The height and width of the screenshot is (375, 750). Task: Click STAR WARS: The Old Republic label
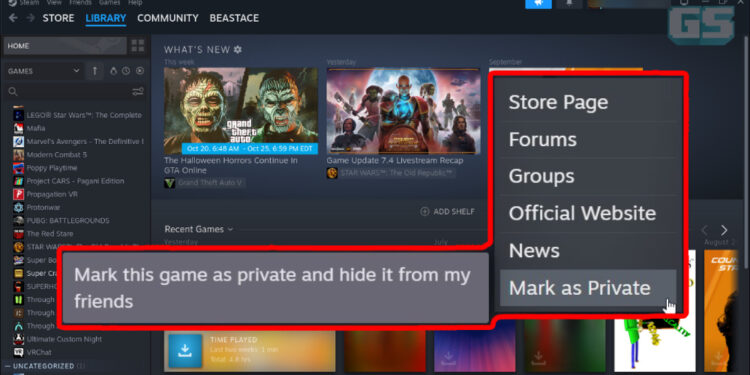pos(397,173)
